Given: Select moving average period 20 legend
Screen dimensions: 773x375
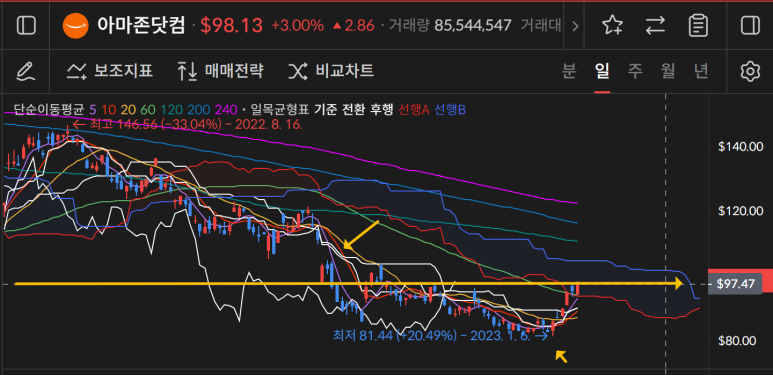Looking at the screenshot, I should (x=128, y=109).
